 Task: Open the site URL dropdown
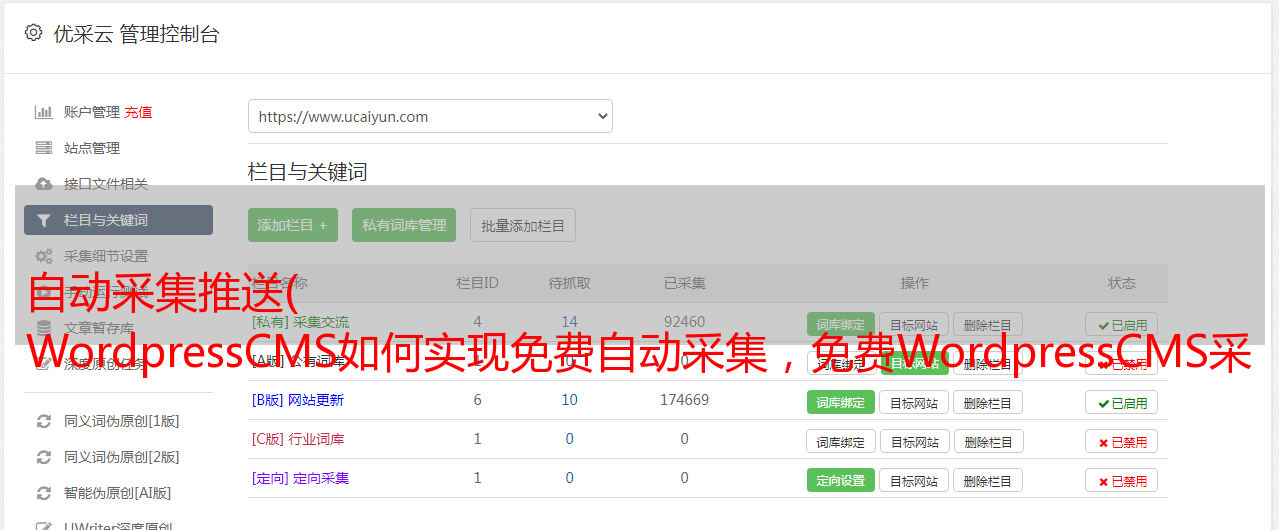click(x=430, y=116)
